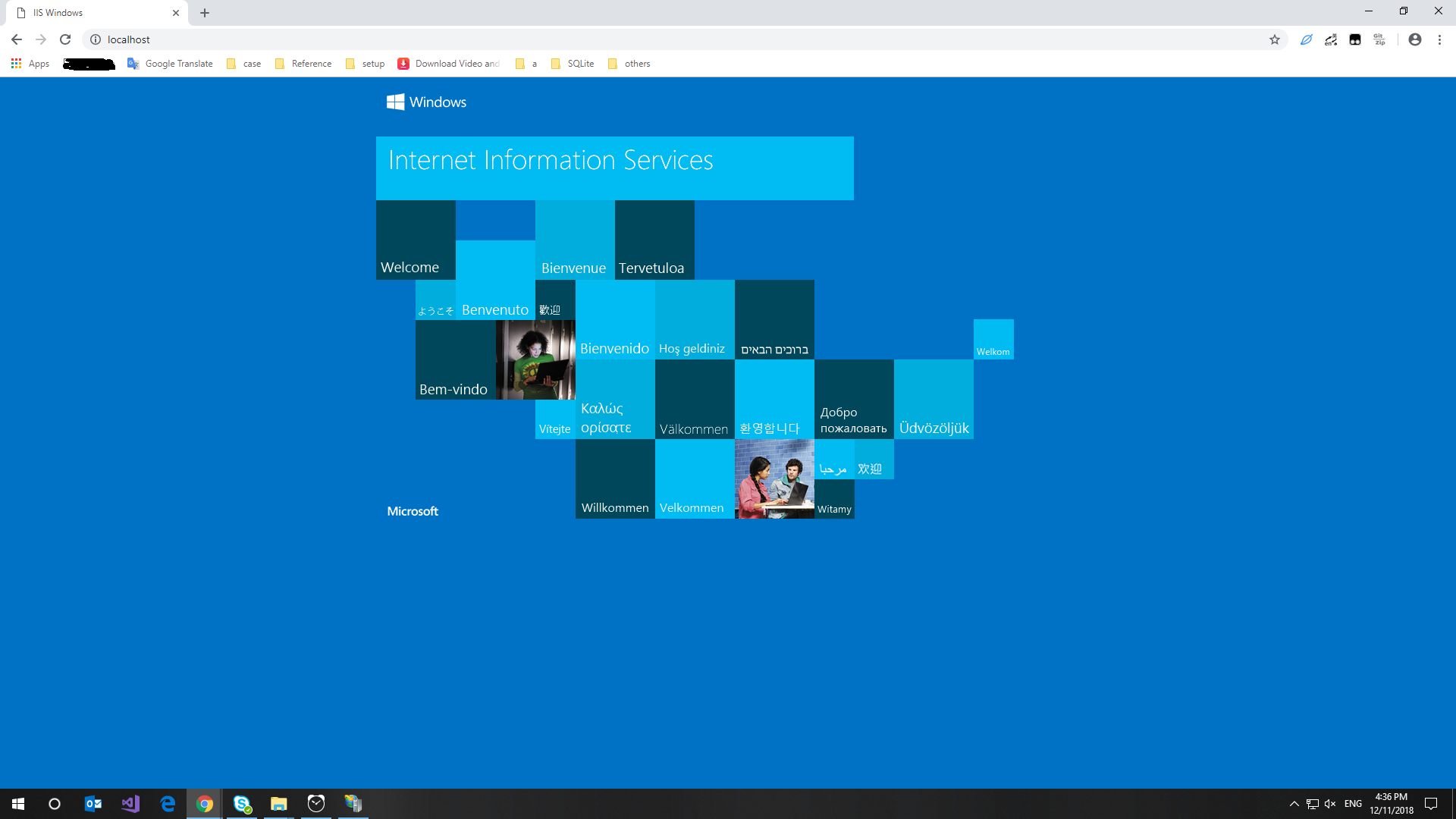
Task: Open a new browser tab
Action: pos(205,13)
